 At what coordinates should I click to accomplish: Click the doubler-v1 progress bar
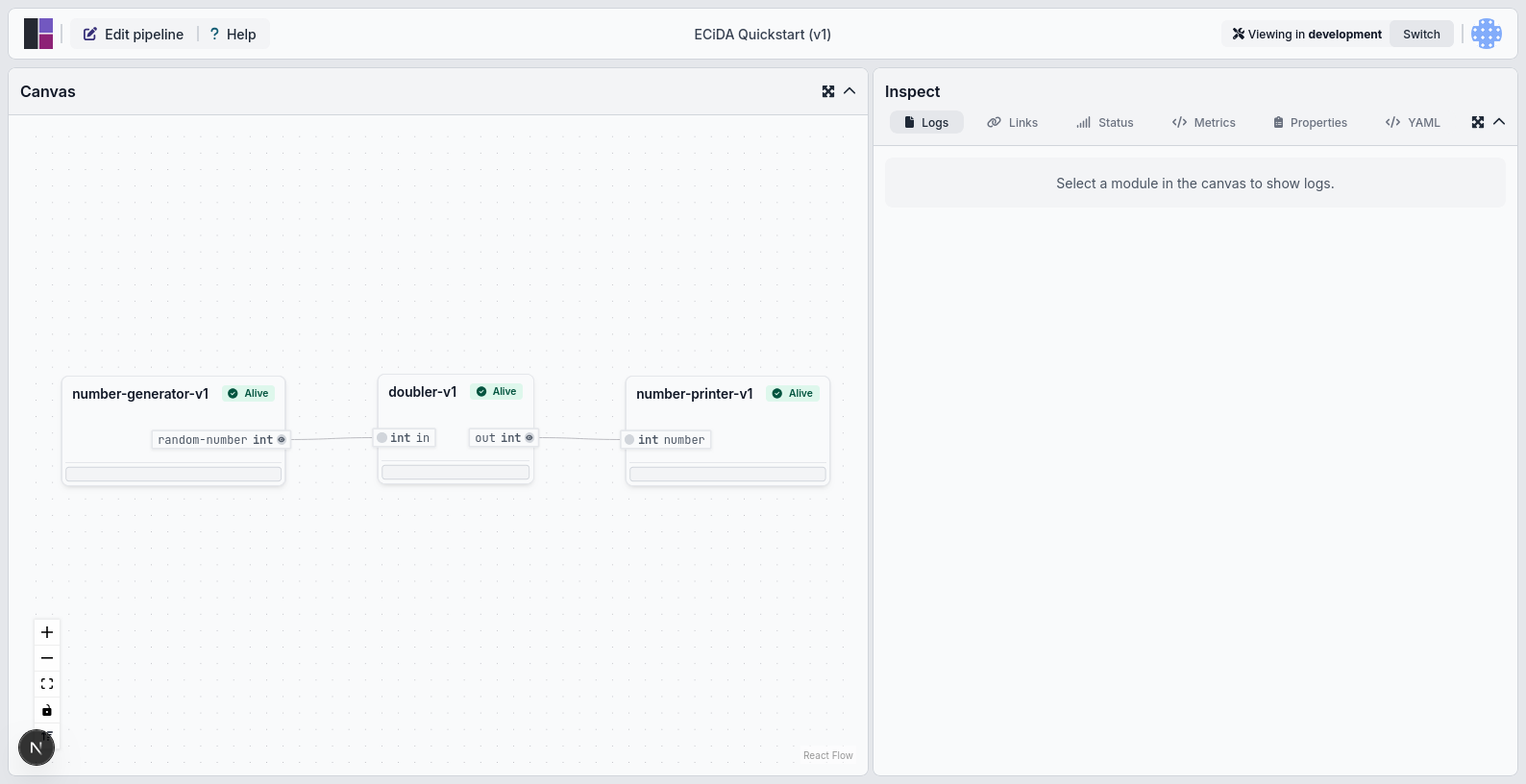click(455, 472)
